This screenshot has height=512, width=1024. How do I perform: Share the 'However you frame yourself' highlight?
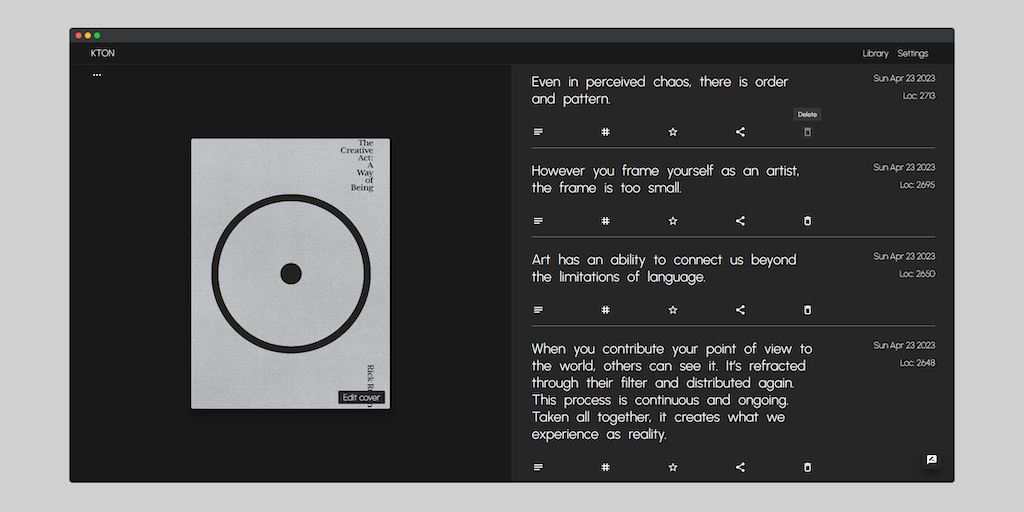tap(740, 221)
